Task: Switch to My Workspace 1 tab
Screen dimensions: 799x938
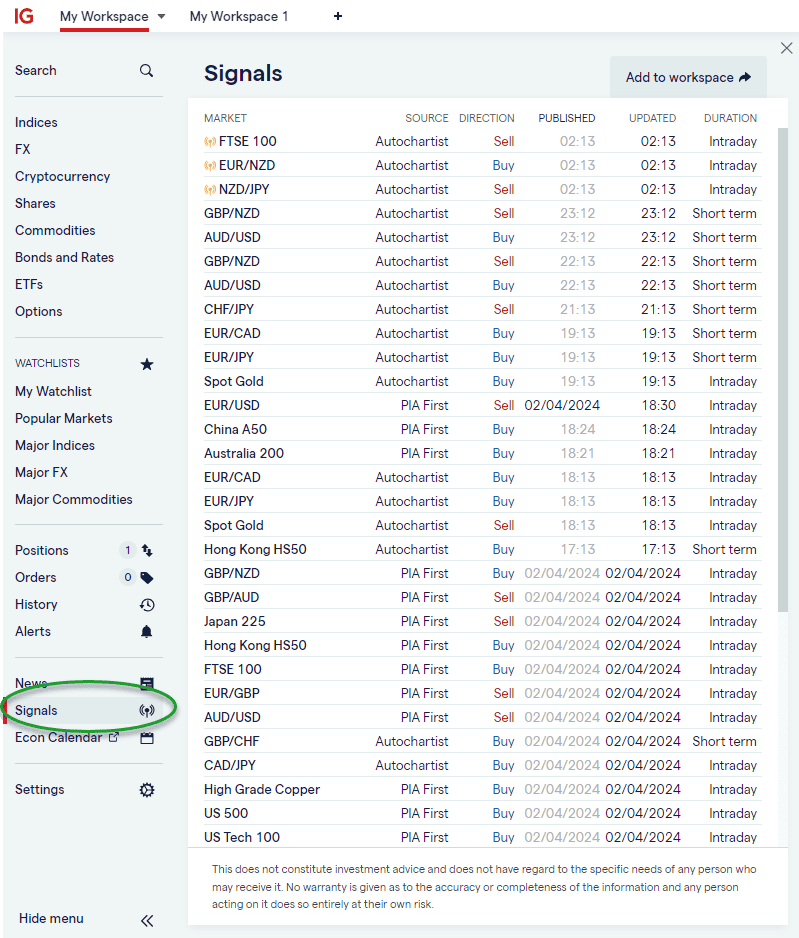Action: [x=239, y=17]
